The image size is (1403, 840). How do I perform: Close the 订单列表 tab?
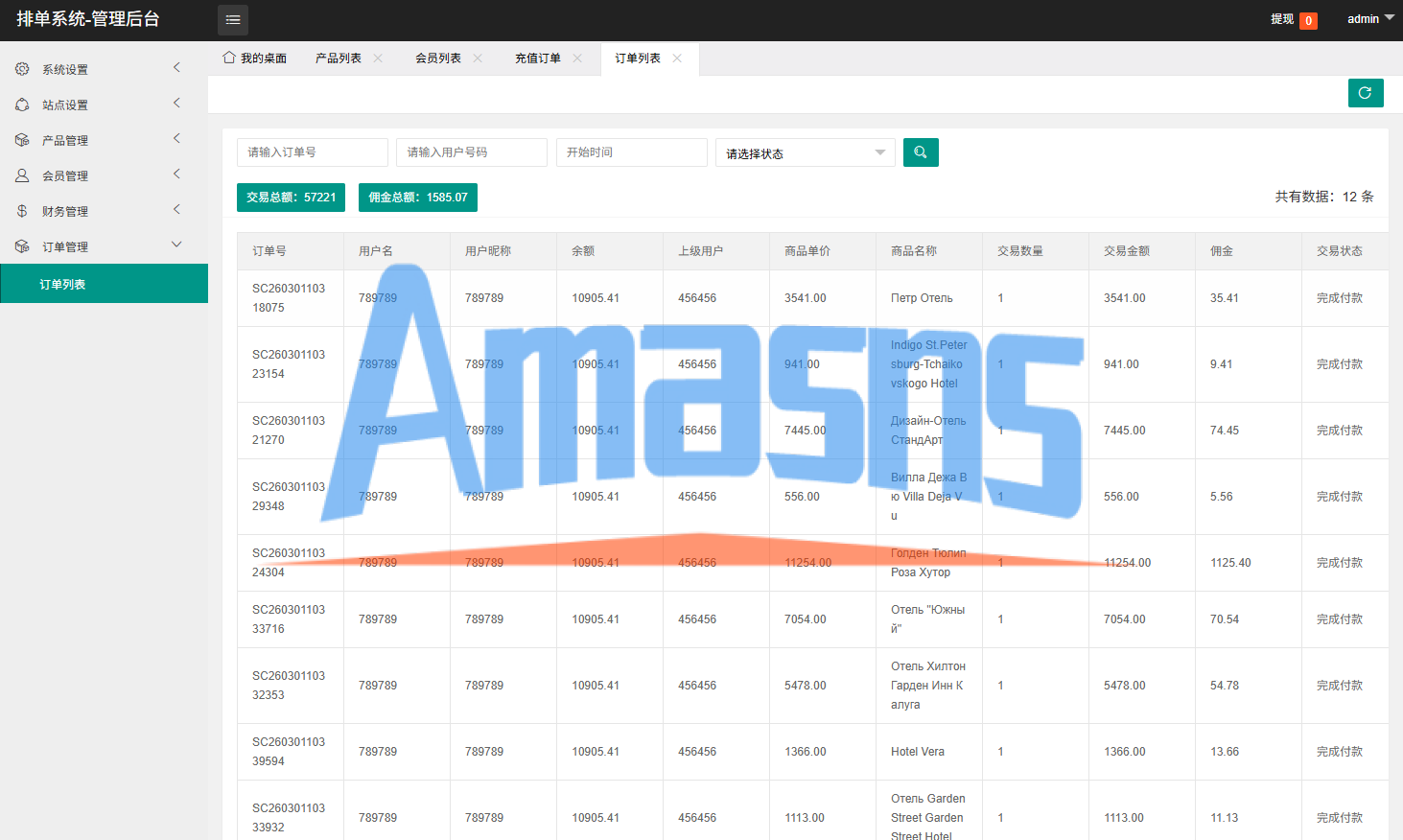pos(677,58)
